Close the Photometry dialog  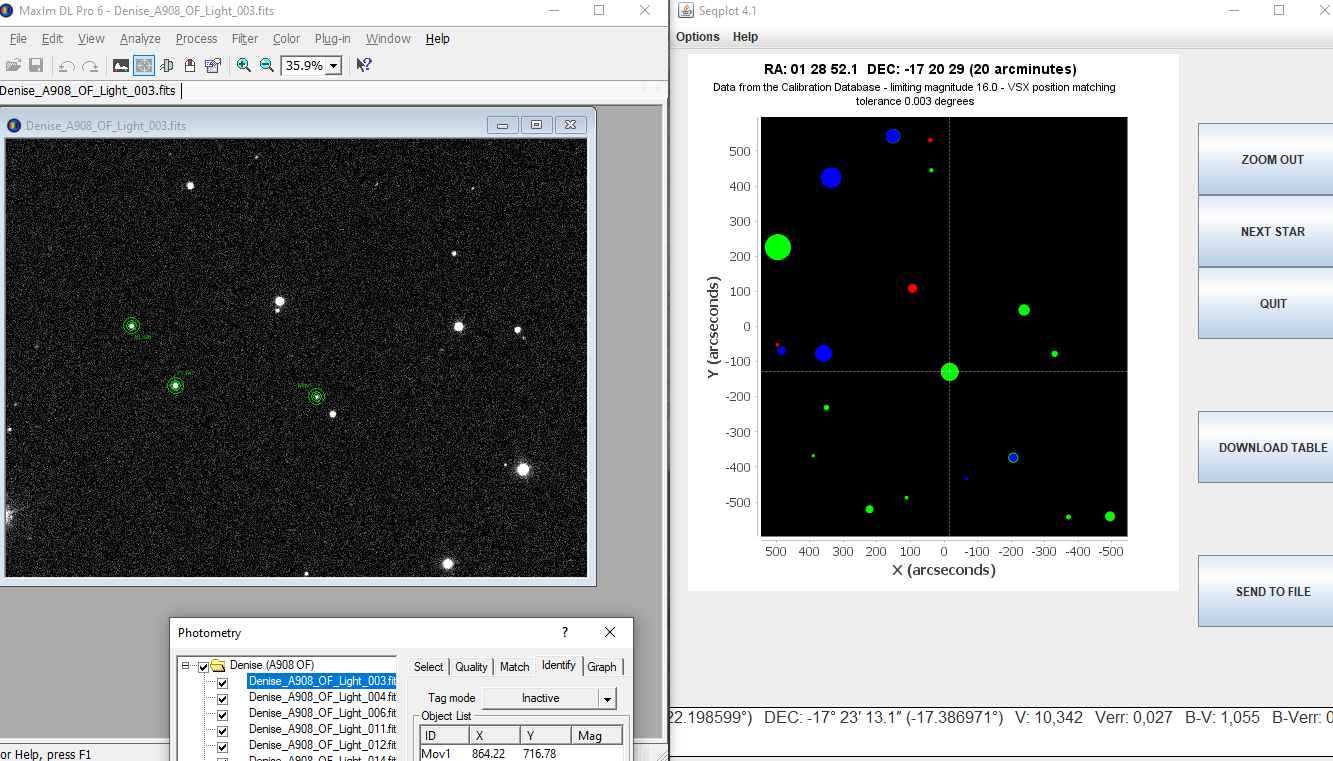pos(610,632)
